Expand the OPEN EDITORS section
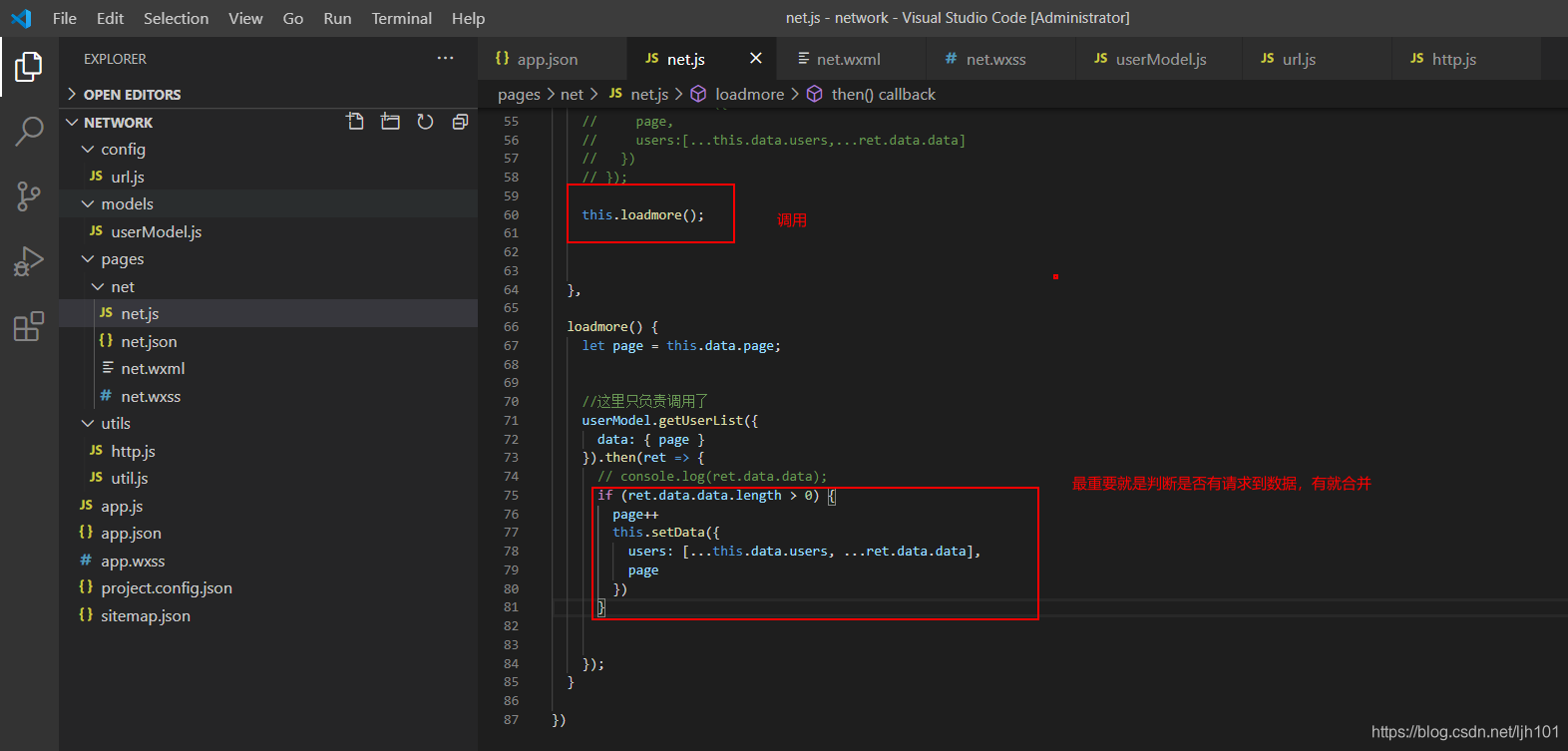The image size is (1568, 751). tap(269, 94)
